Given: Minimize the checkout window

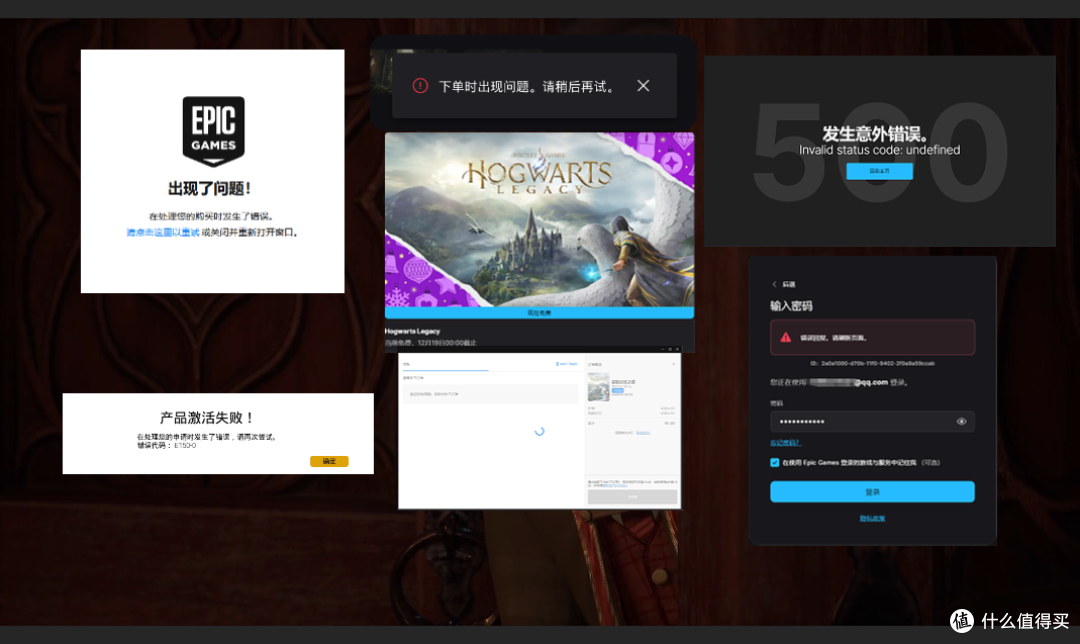Looking at the screenshot, I should point(663,349).
